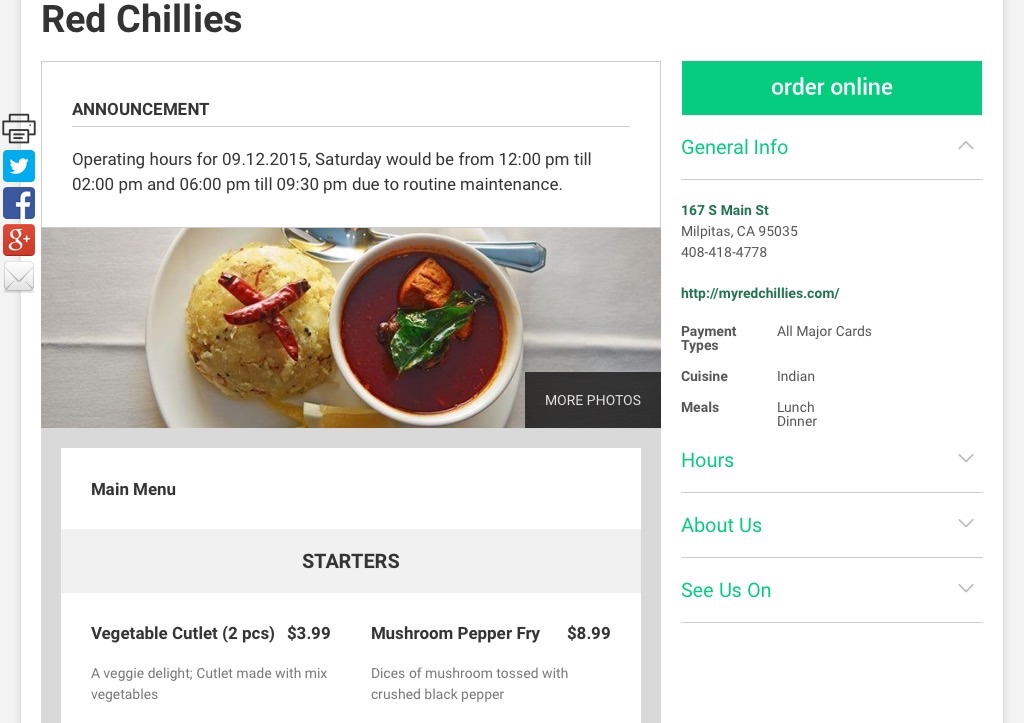Share via Google Plus icon

coord(19,240)
